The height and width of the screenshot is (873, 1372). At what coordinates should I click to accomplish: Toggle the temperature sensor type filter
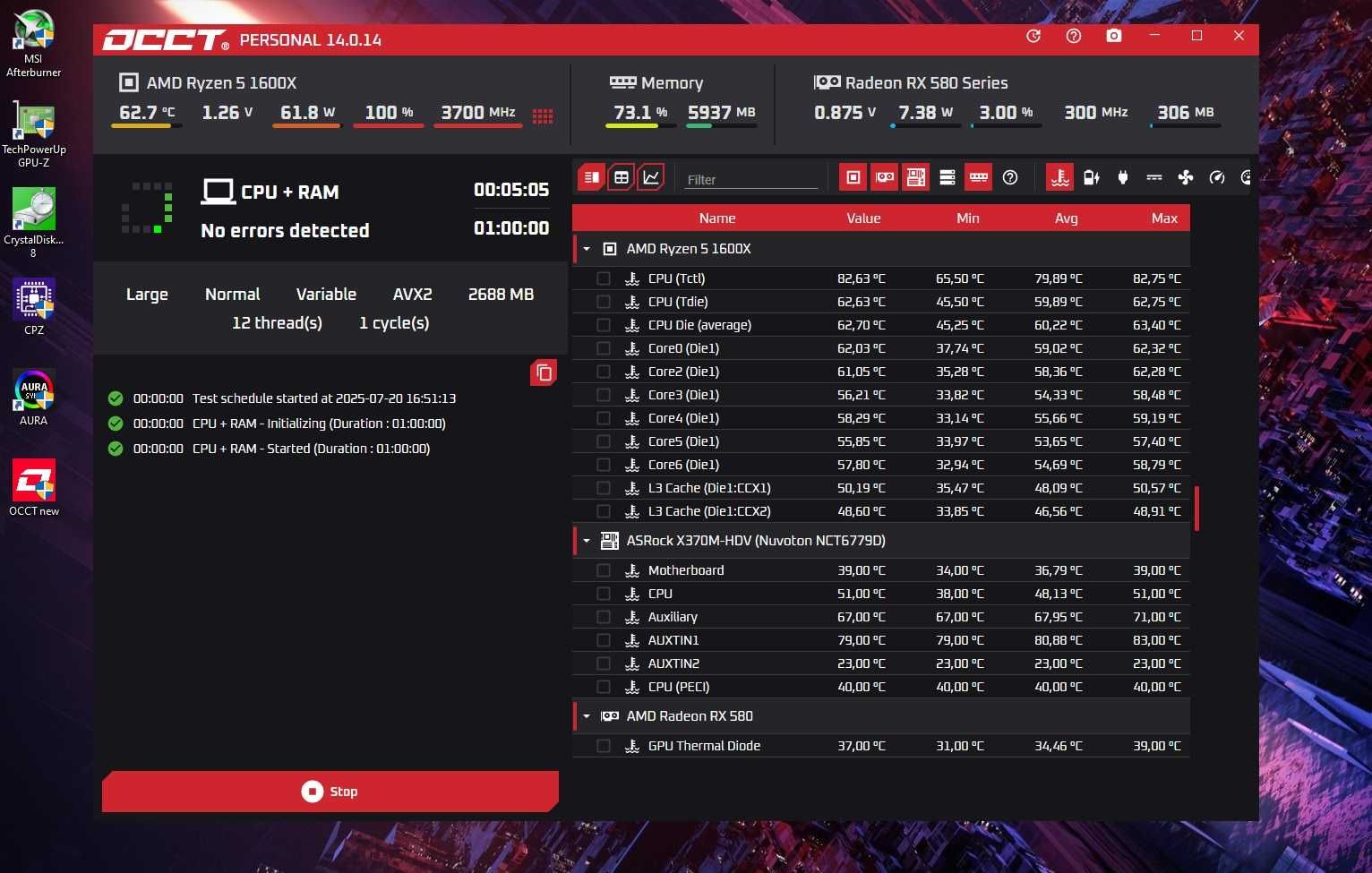click(1060, 177)
